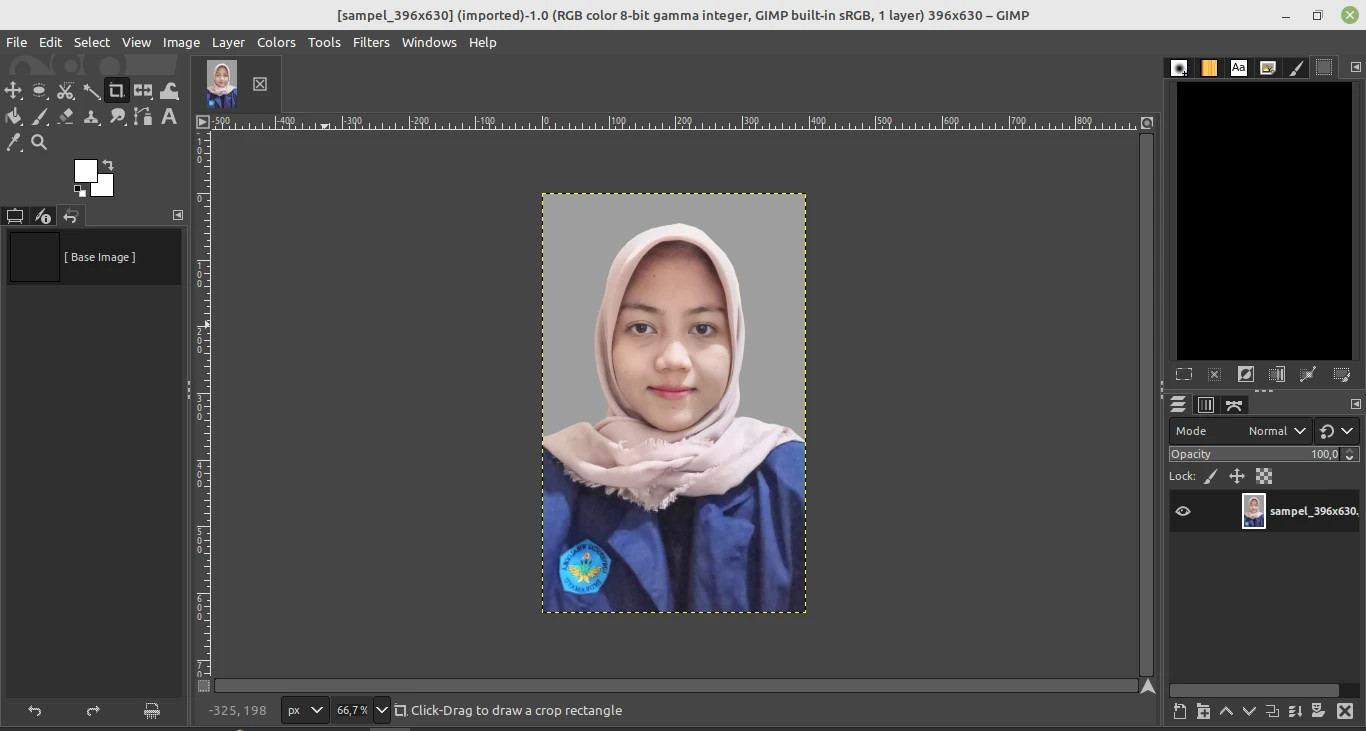This screenshot has width=1366, height=731.
Task: Swap foreground and background colors
Action: (108, 165)
